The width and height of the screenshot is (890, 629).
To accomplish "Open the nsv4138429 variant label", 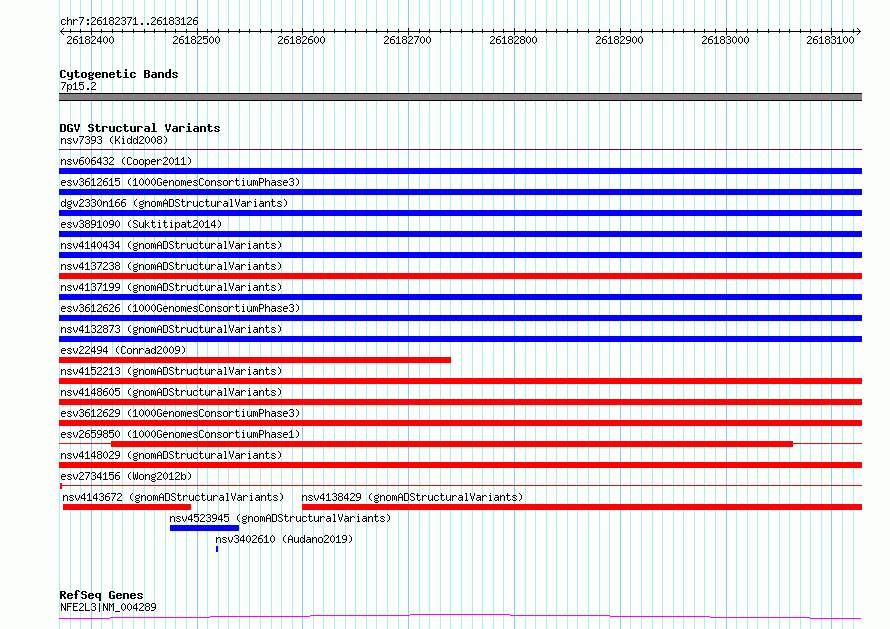I will pyautogui.click(x=412, y=497).
